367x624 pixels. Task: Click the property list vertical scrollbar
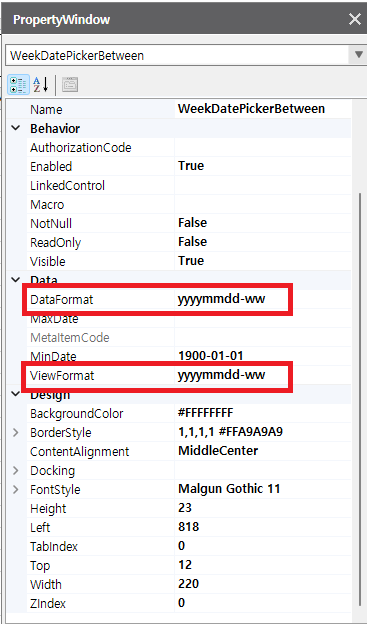tap(360, 406)
